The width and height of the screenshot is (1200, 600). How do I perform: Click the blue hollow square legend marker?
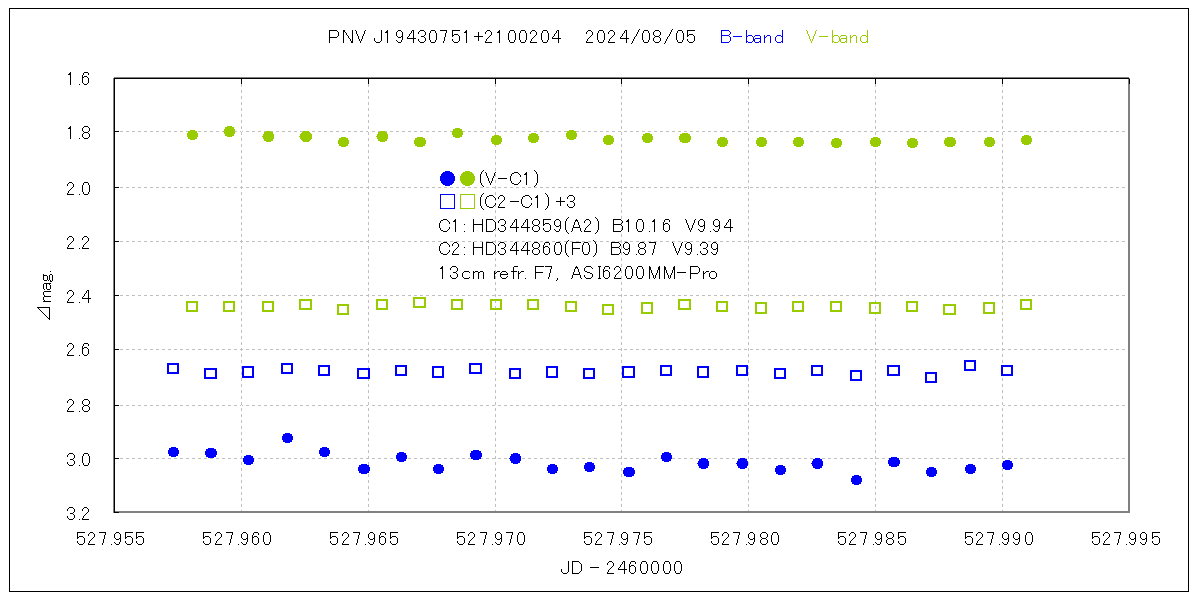(x=447, y=202)
